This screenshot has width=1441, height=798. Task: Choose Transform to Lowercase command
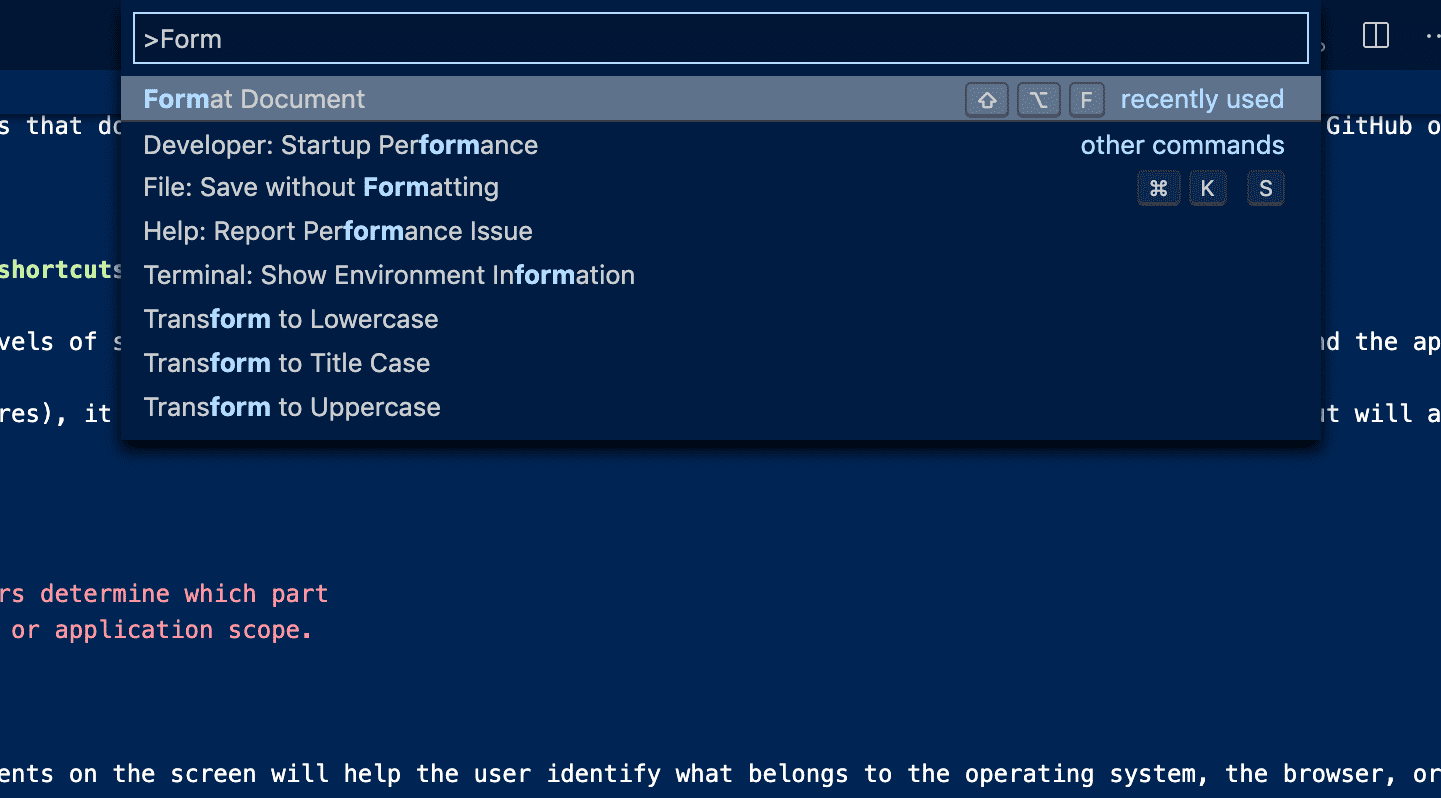[x=290, y=319]
